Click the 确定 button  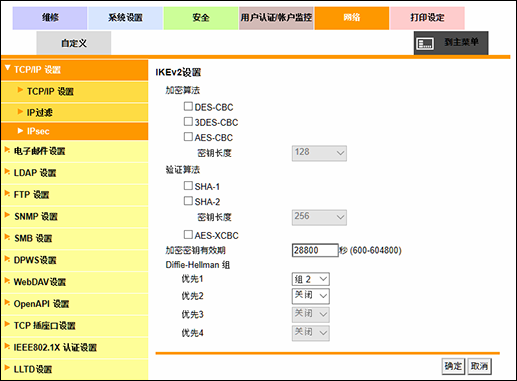(453, 366)
